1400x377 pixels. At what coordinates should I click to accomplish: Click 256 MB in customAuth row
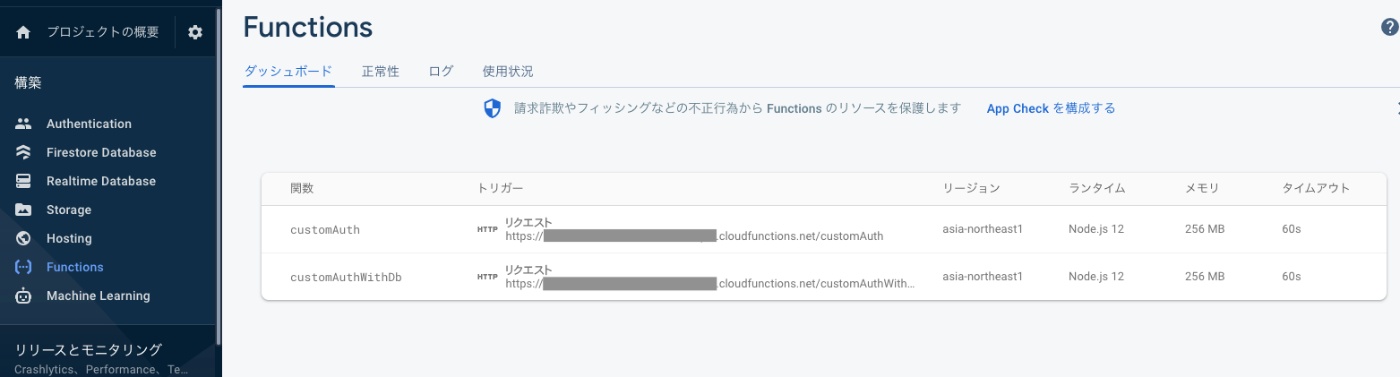pos(1204,230)
